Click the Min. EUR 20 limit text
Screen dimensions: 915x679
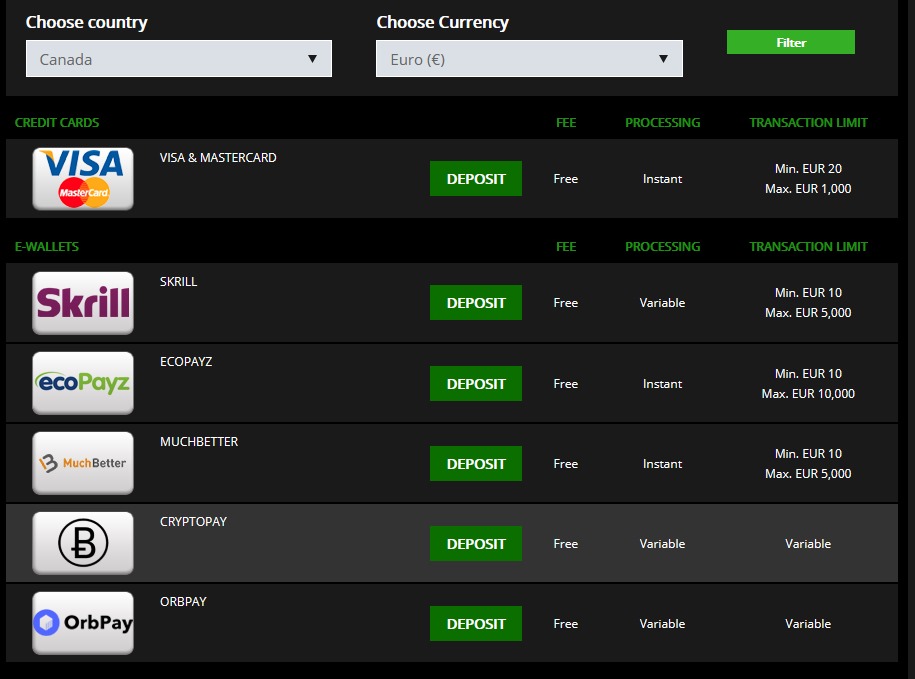pos(808,169)
